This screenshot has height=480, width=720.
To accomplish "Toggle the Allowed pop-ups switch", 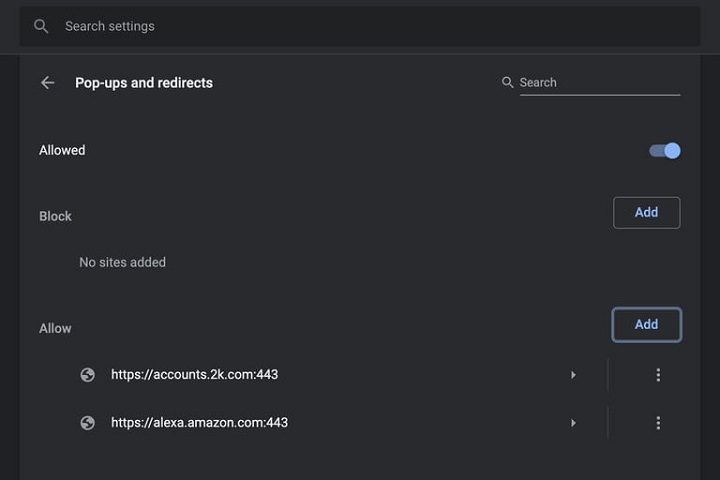I will 665,151.
